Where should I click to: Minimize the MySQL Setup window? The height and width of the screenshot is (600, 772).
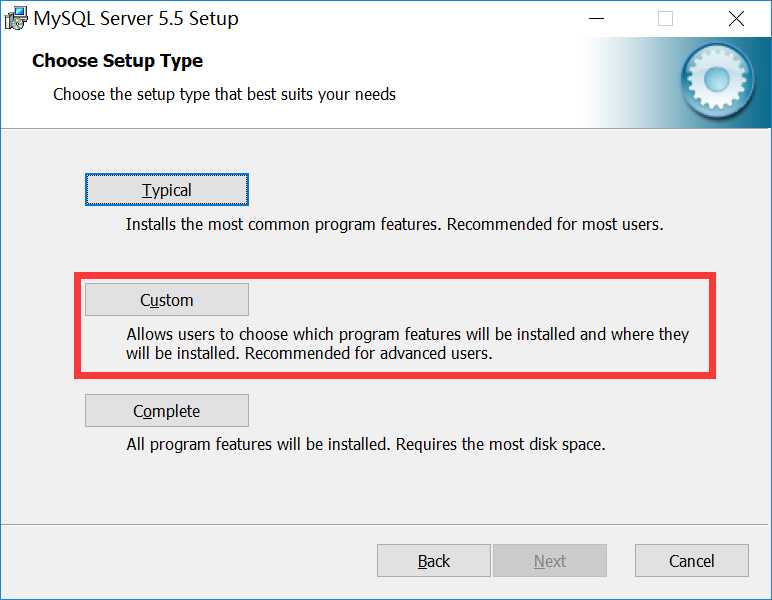coord(596,19)
